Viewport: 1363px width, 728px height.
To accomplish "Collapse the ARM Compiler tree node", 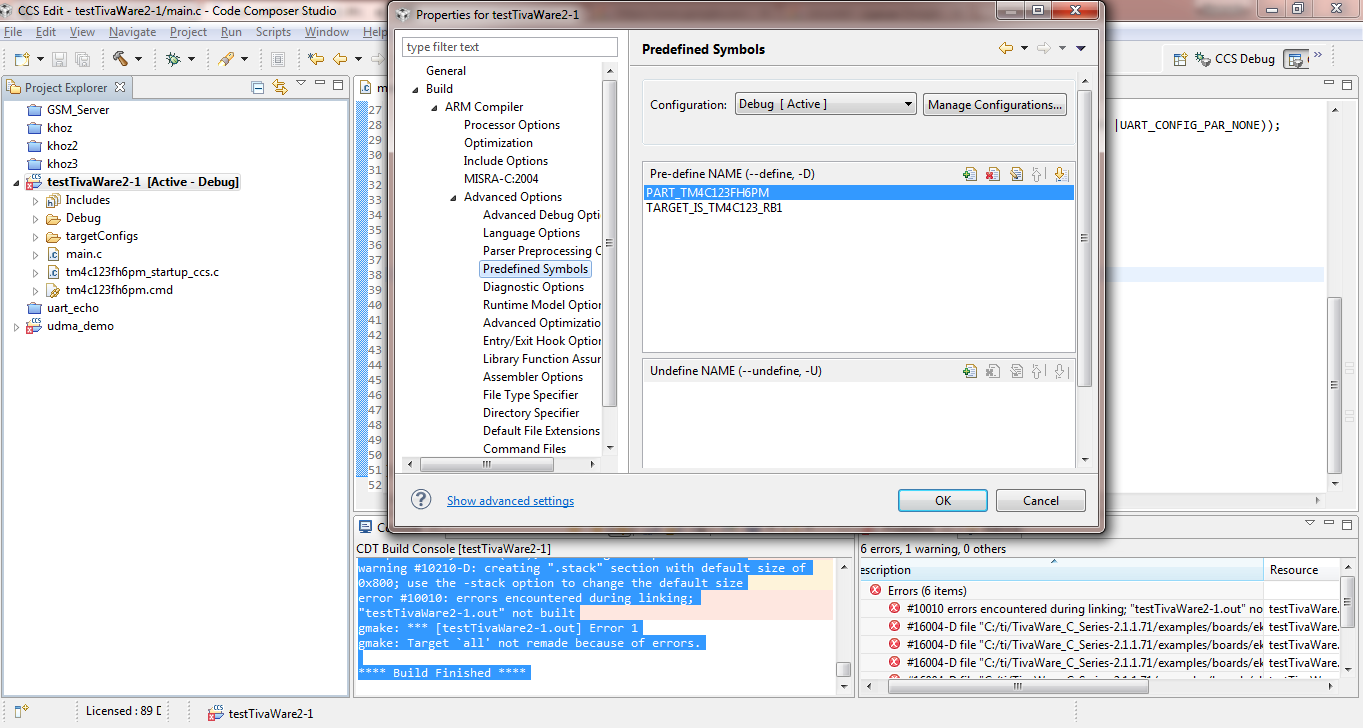I will tap(435, 107).
